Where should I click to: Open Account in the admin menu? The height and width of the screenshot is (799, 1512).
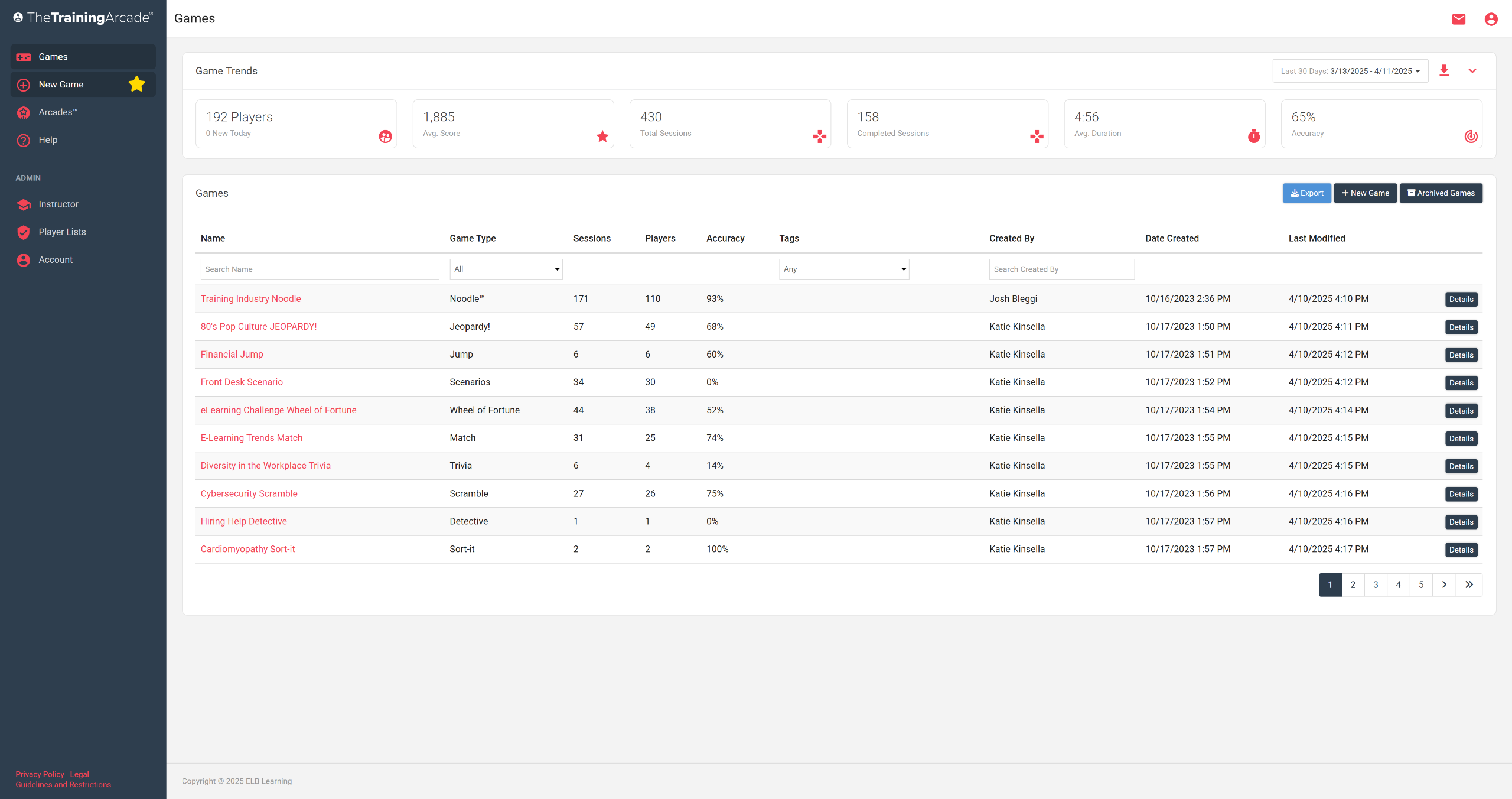coord(56,260)
